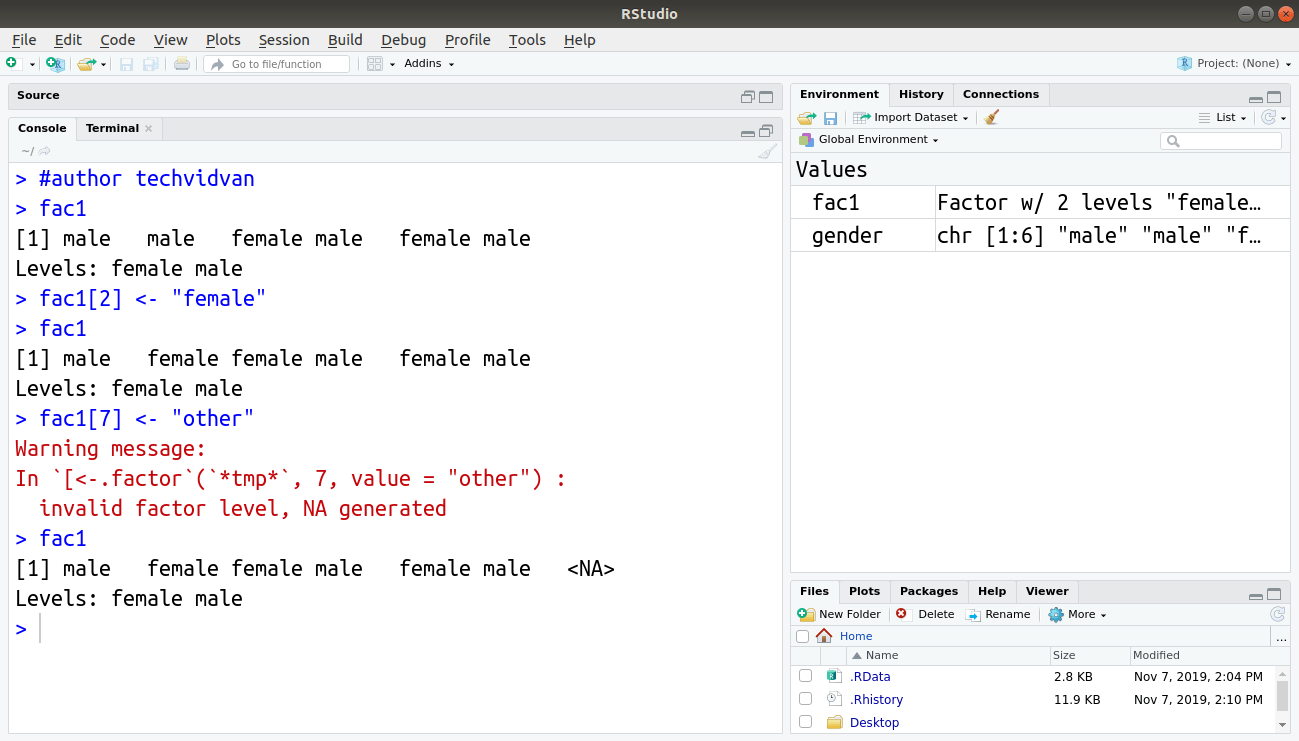
Task: Click the workspace panes grid icon
Action: (375, 64)
